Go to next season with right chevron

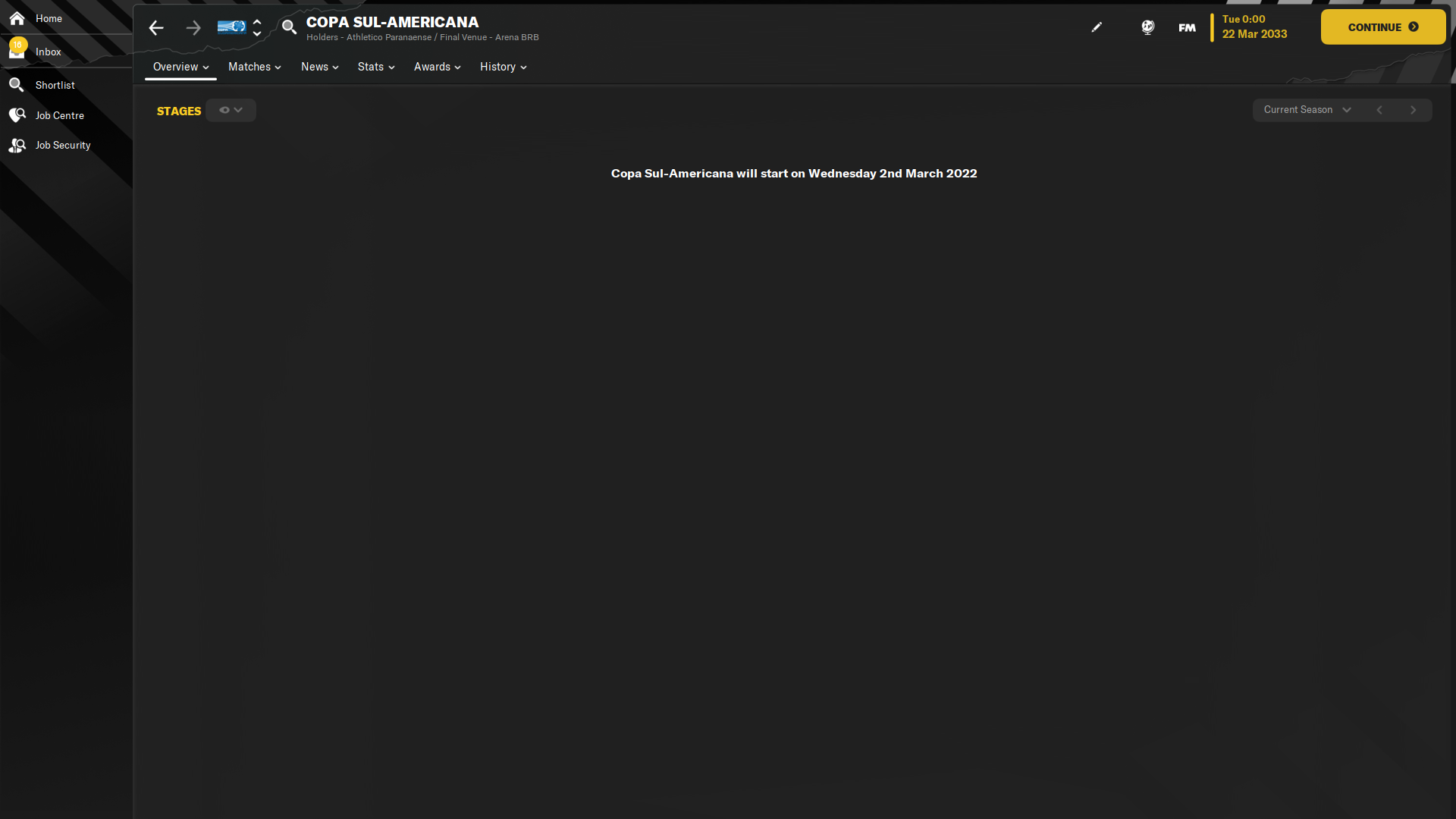click(x=1413, y=110)
